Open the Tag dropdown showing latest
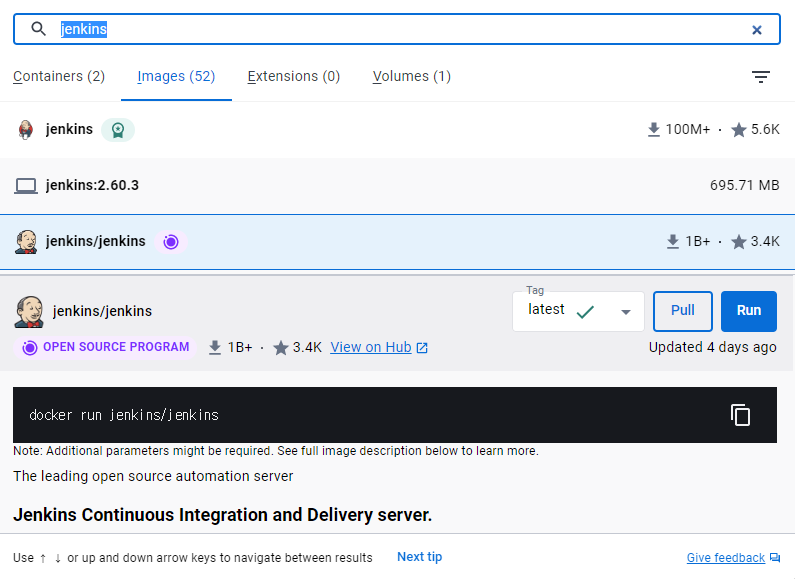795x579 pixels. 579,311
